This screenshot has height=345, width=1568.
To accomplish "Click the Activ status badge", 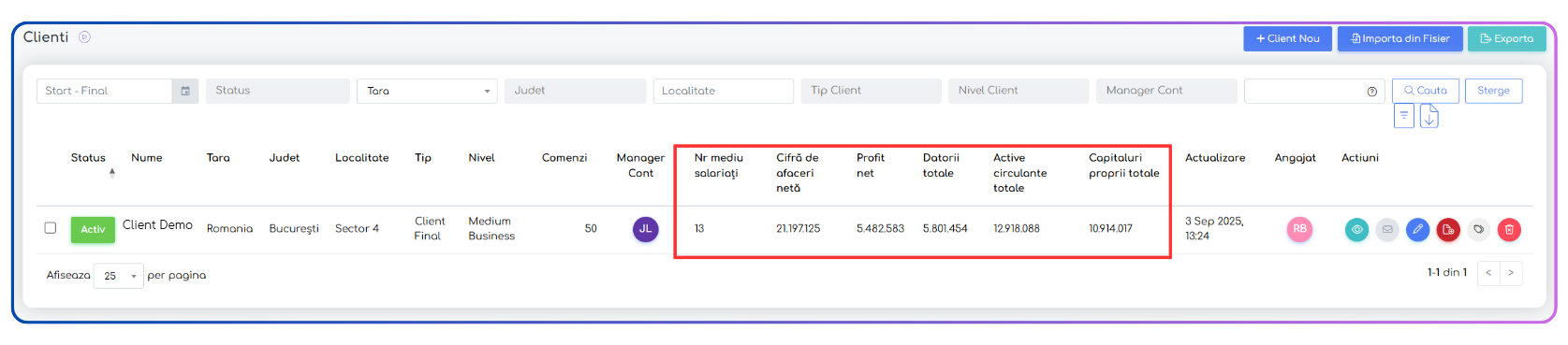I will pyautogui.click(x=93, y=230).
